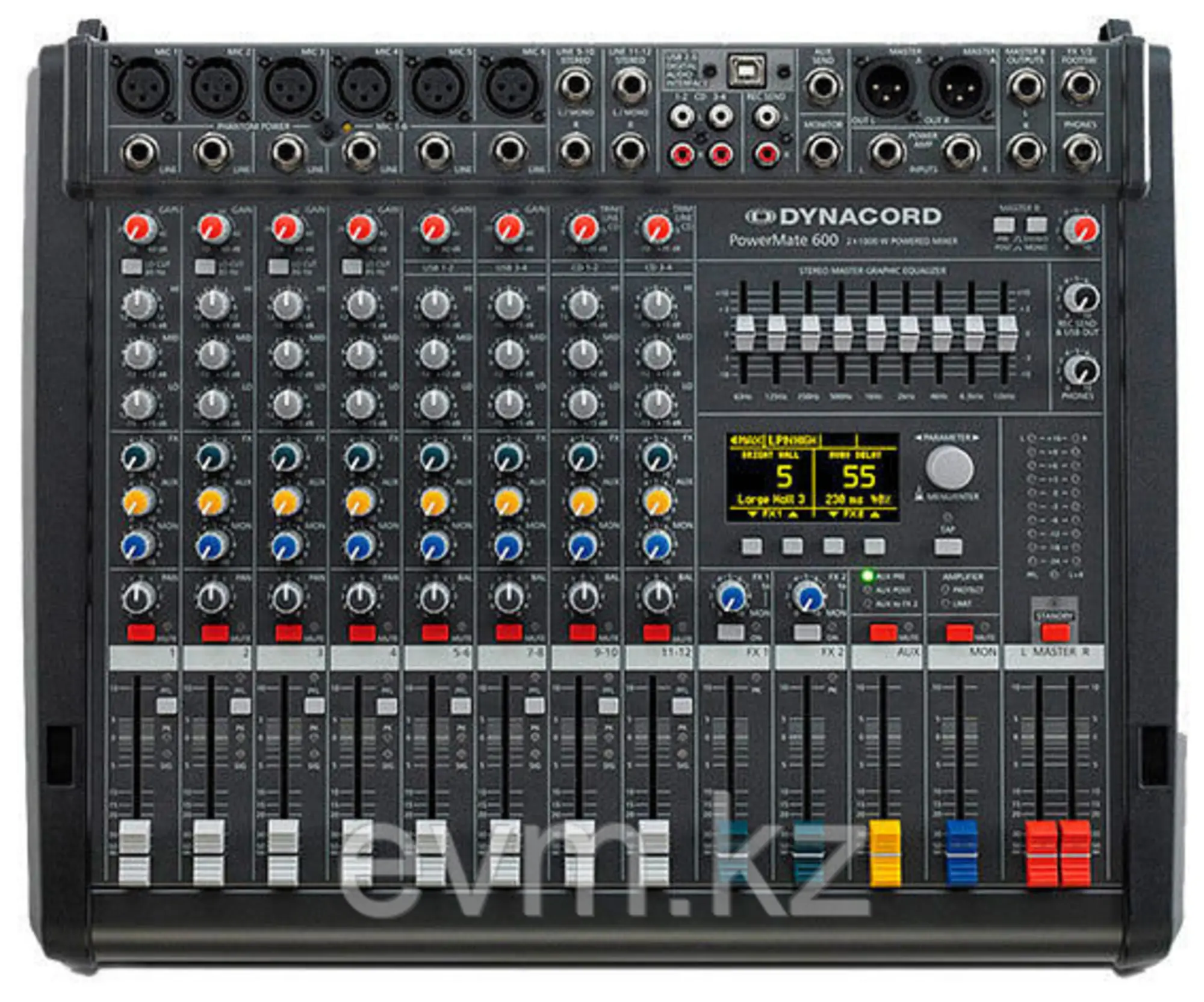The height and width of the screenshot is (1002, 1204).
Task: Mute the AUX bus with its red button
Action: (883, 632)
